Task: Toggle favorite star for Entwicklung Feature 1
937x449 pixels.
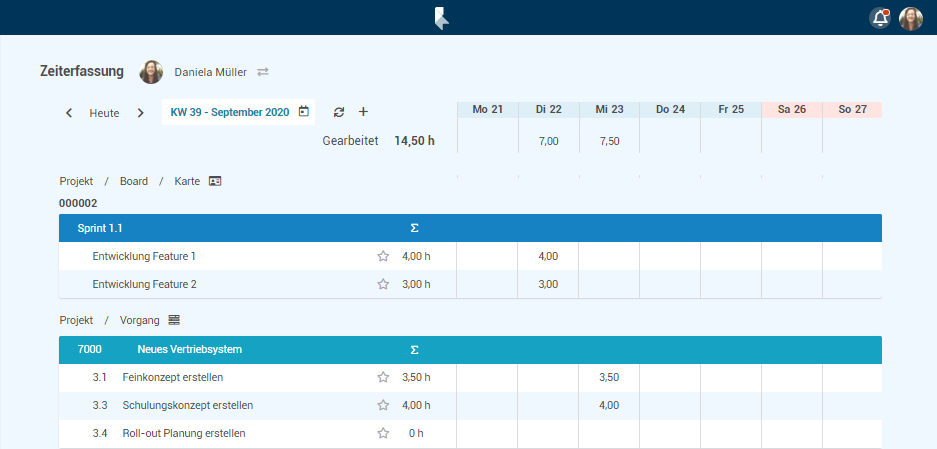Action: pyautogui.click(x=382, y=256)
